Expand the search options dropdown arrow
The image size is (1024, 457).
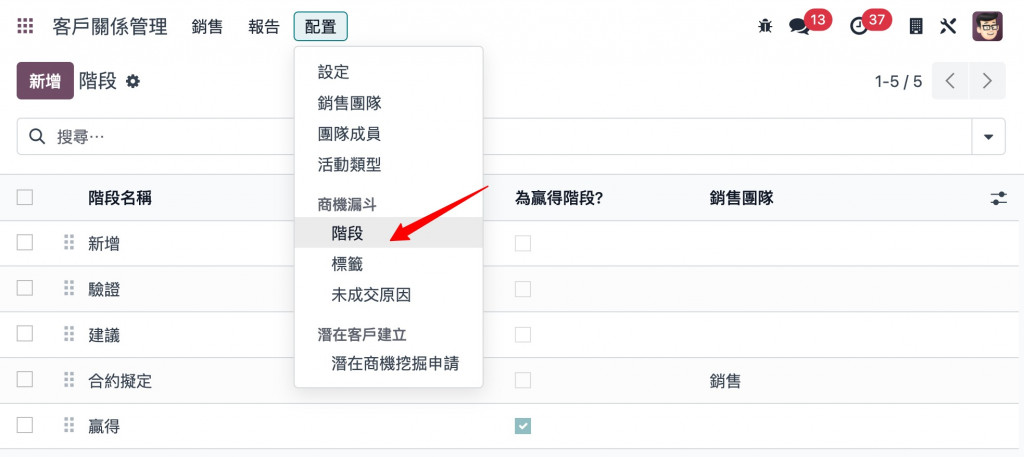(x=988, y=136)
